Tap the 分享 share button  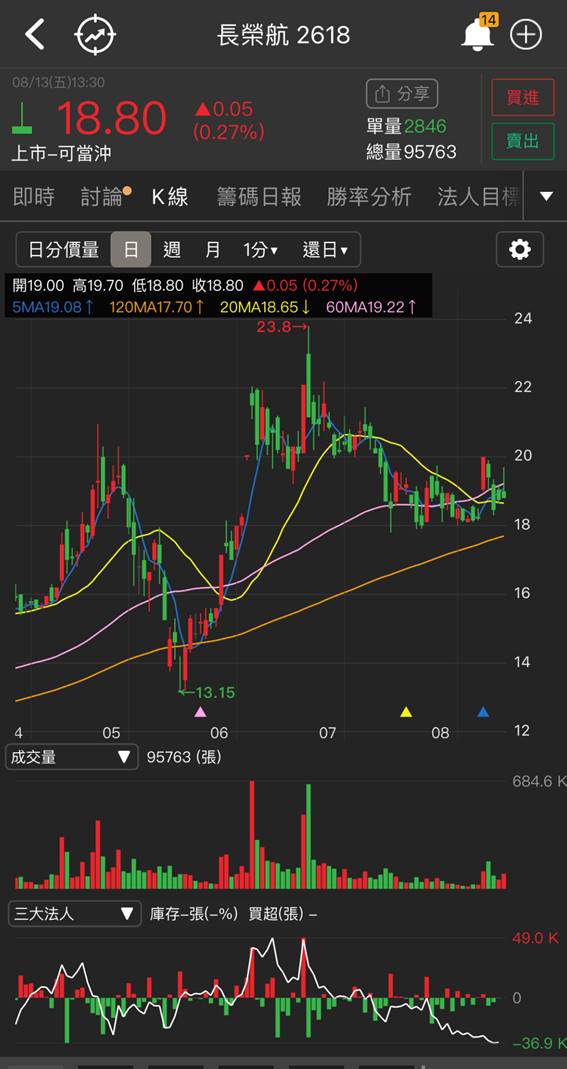coord(402,94)
